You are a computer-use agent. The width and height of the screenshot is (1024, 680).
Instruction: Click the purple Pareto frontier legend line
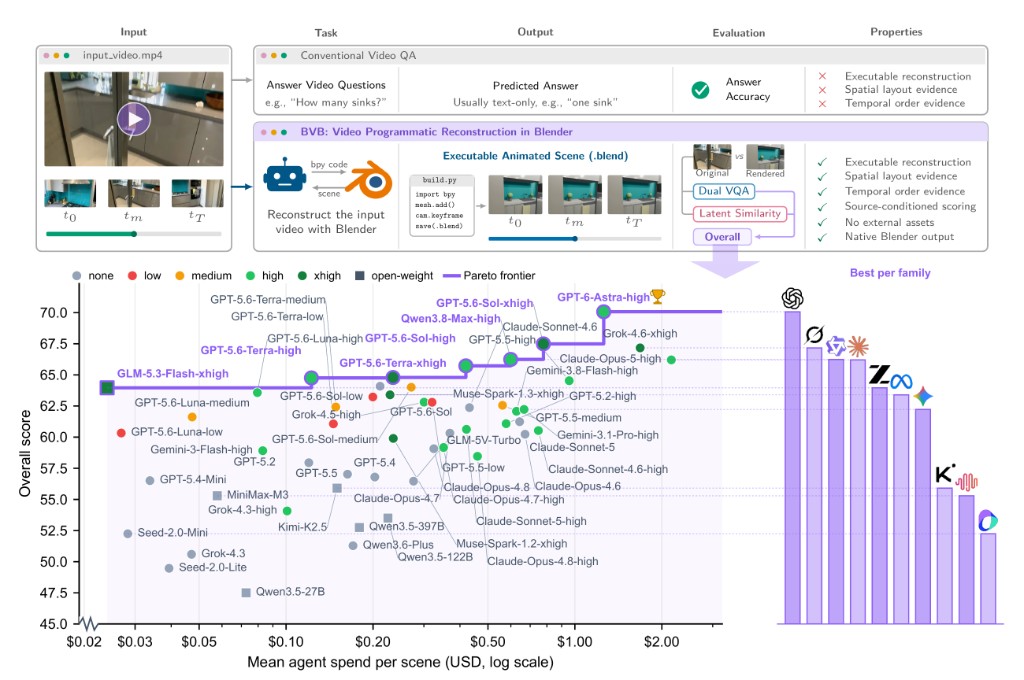click(452, 276)
